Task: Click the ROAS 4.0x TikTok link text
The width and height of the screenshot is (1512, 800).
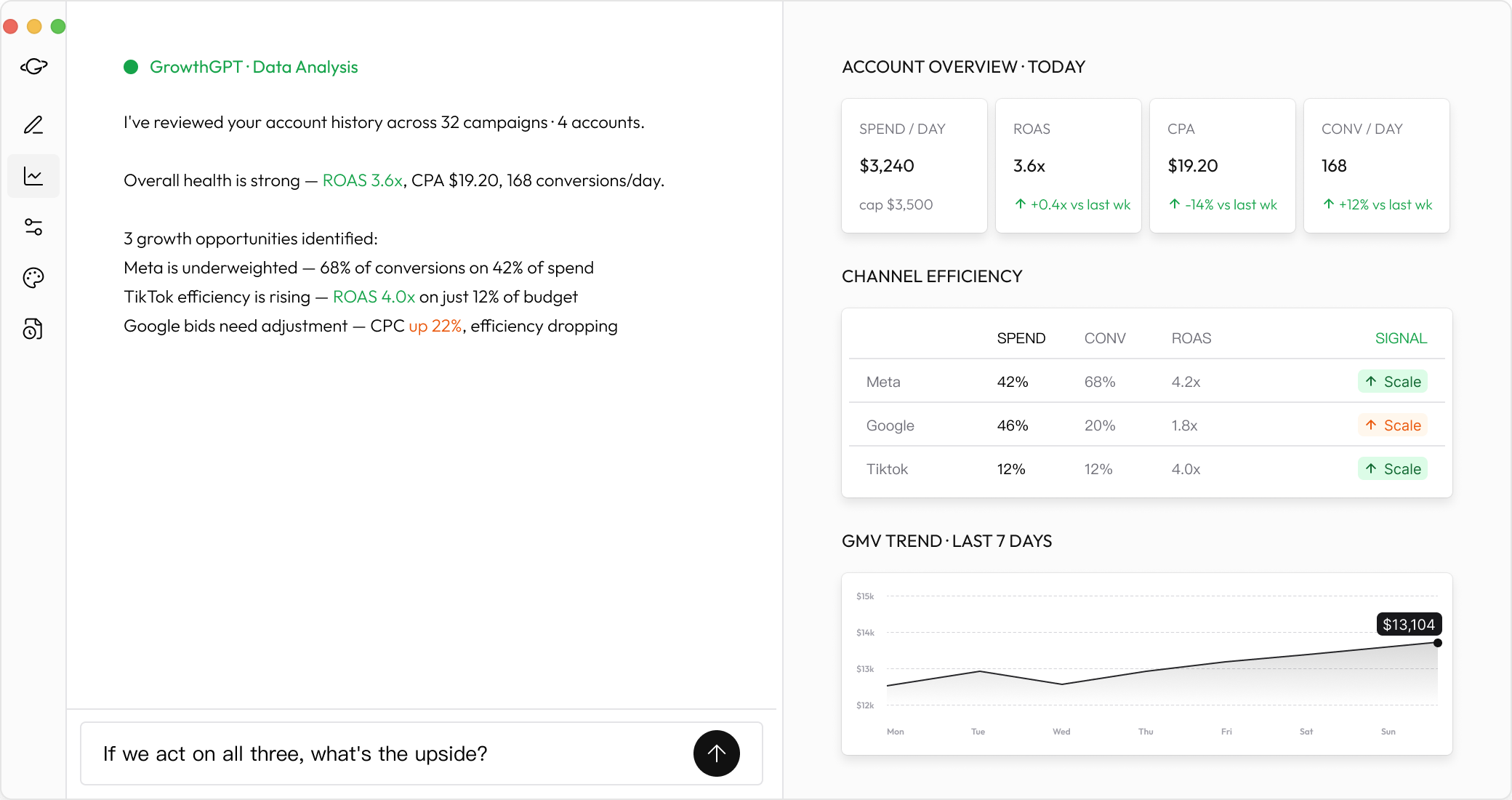Action: (374, 297)
